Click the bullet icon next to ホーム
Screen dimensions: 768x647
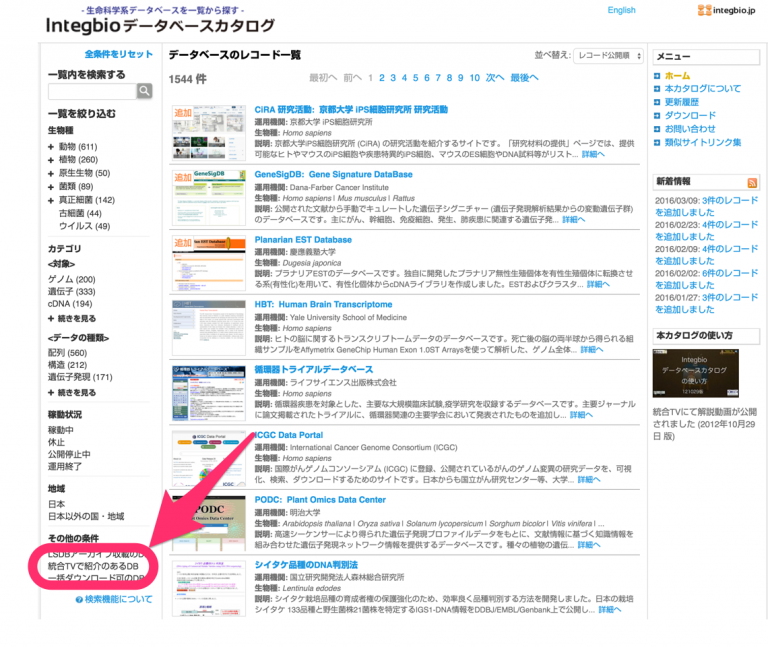[657, 76]
